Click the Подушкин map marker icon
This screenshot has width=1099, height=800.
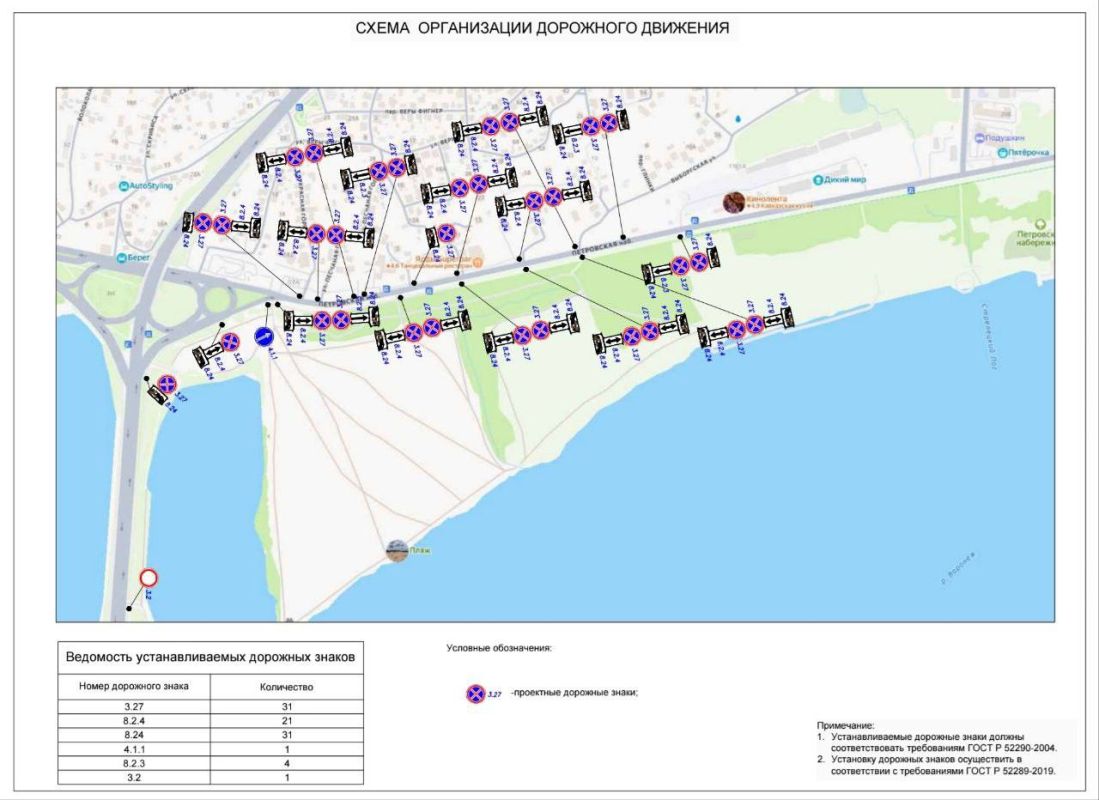pos(978,139)
